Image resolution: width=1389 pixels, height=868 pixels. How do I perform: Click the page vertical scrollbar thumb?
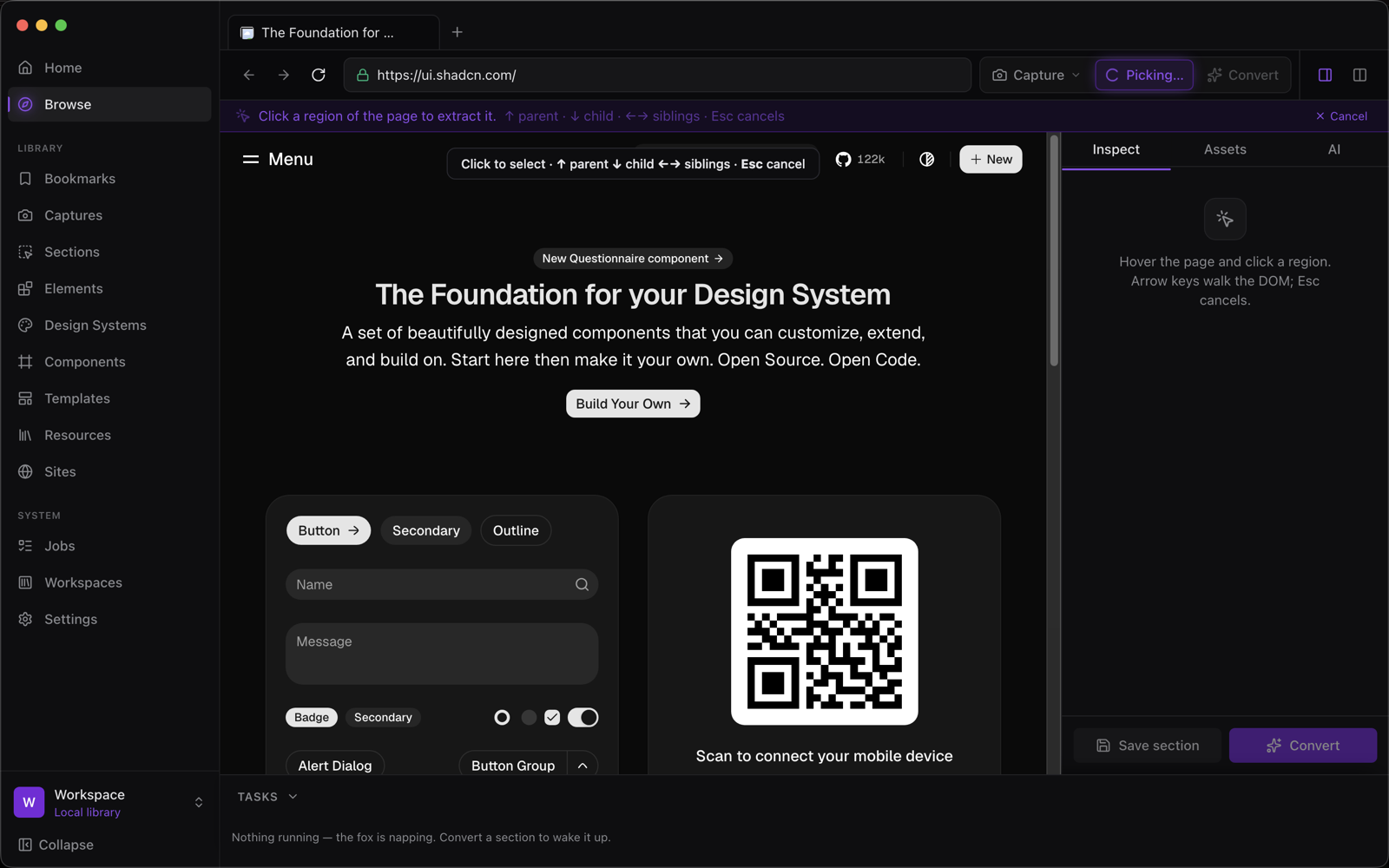(x=1054, y=252)
